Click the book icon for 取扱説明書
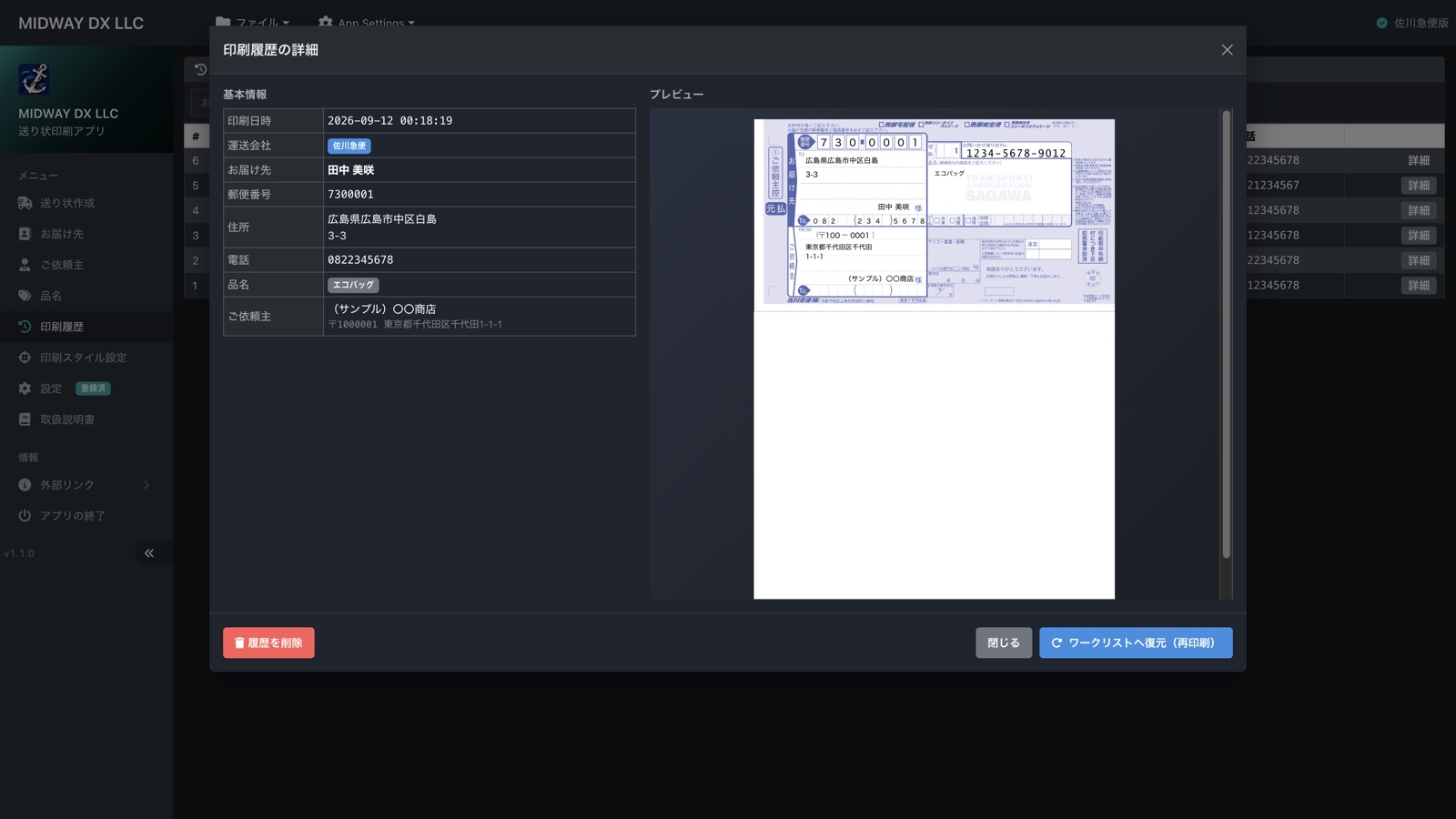1456x819 pixels. pyautogui.click(x=25, y=420)
